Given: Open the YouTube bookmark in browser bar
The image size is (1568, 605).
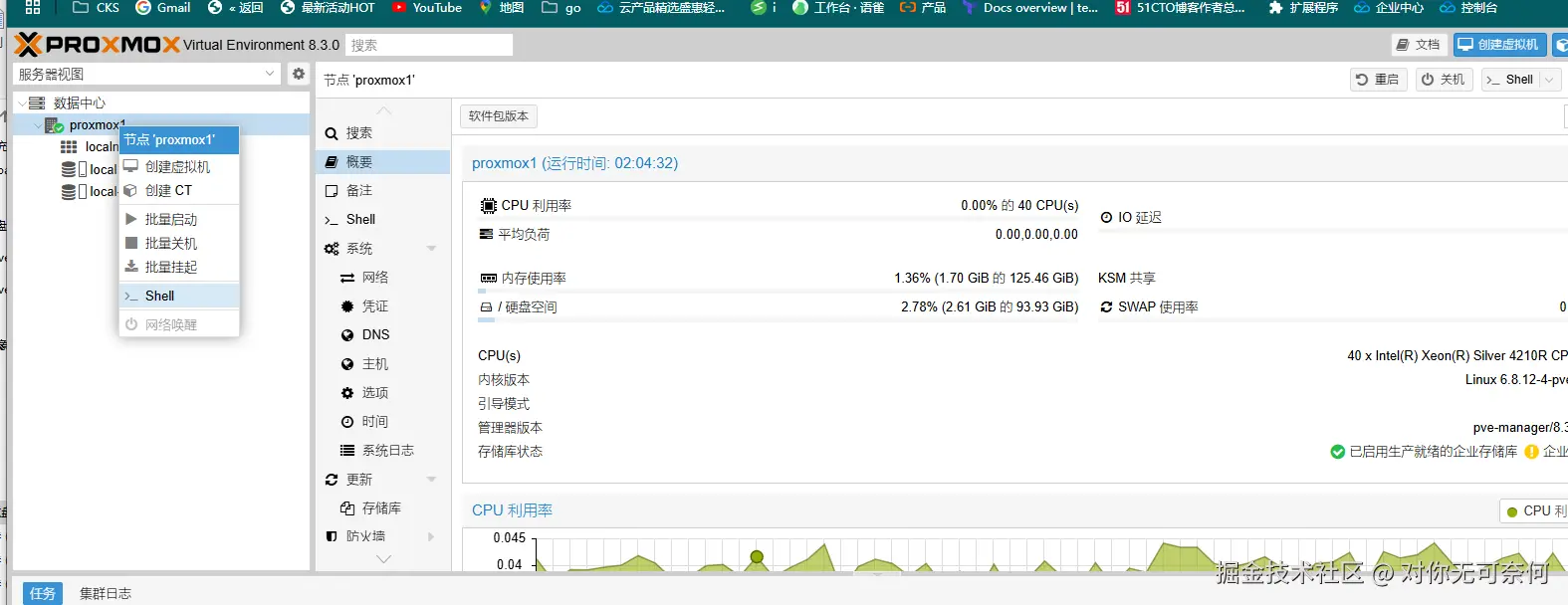Looking at the screenshot, I should (427, 8).
